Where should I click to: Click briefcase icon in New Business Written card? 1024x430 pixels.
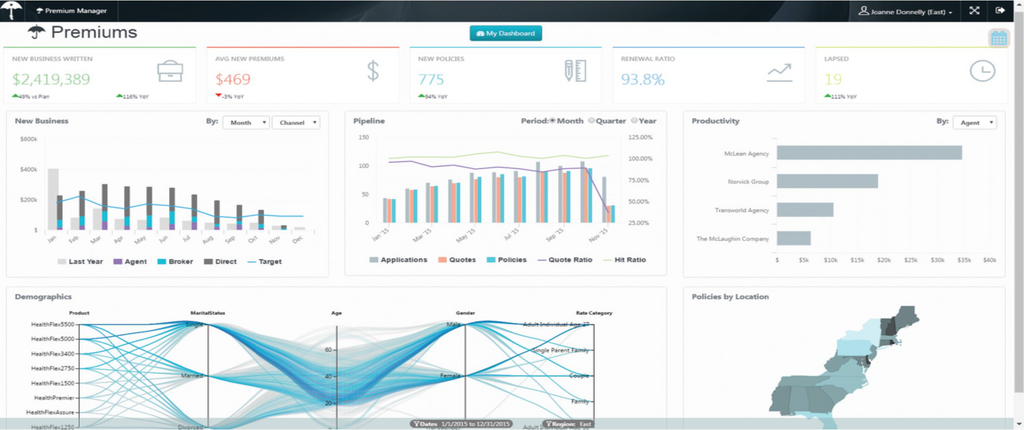(170, 72)
